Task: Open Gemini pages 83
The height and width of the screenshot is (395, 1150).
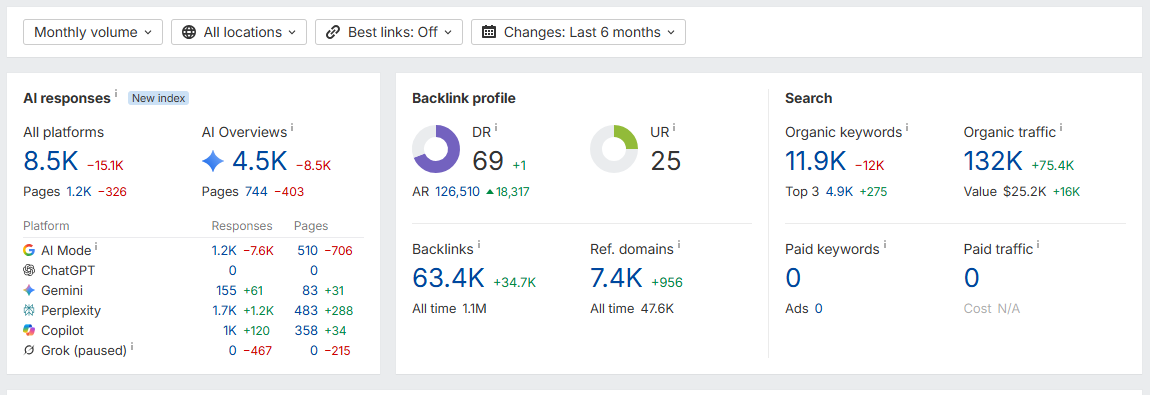Action: pyautogui.click(x=310, y=291)
